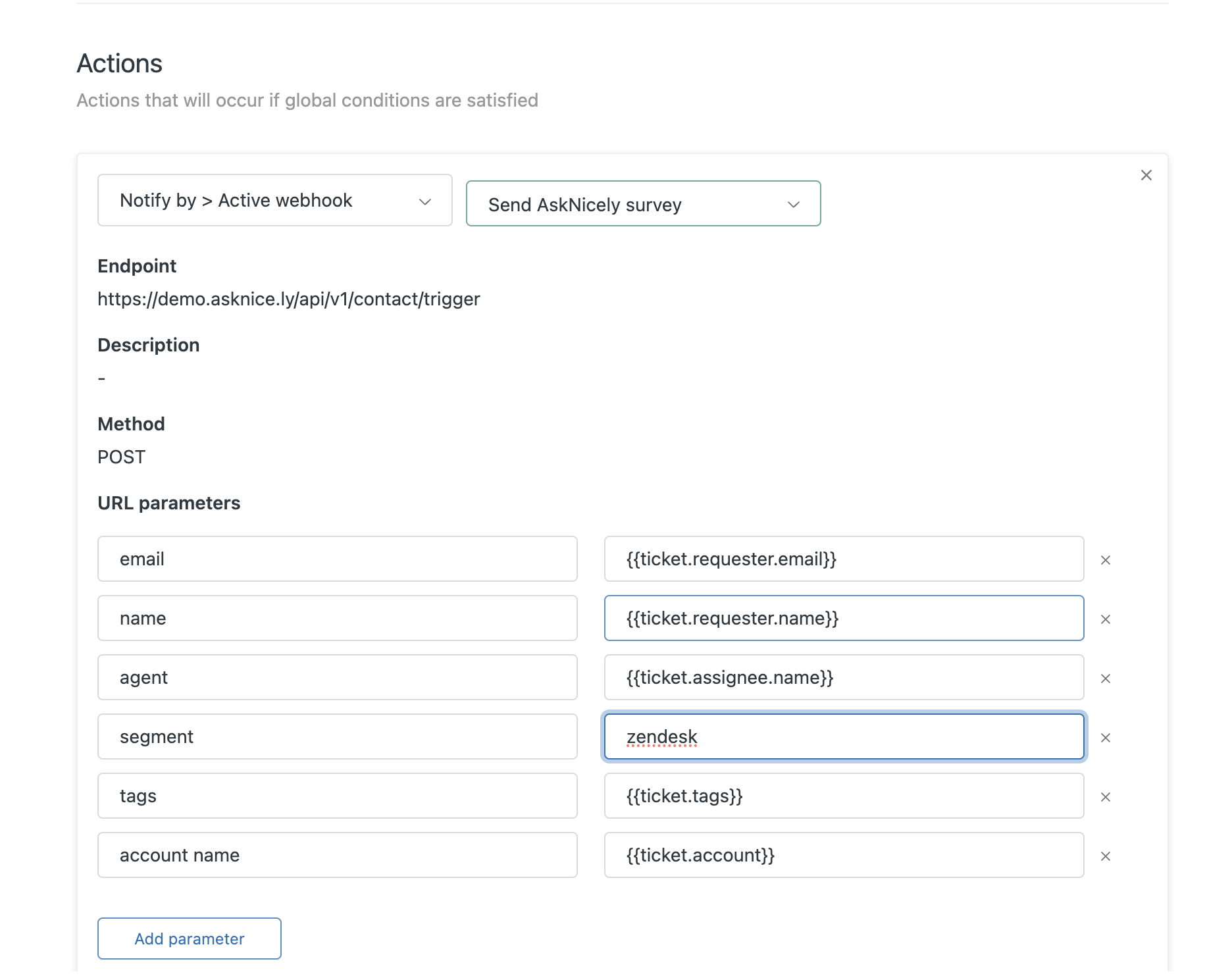Click the Method label
1232x978 pixels.
131,424
